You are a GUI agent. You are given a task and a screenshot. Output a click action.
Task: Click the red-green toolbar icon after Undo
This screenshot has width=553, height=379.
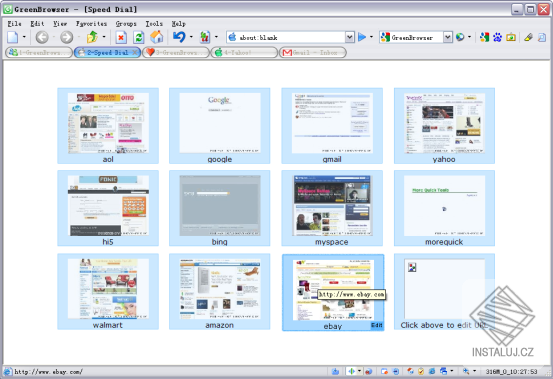click(205, 37)
